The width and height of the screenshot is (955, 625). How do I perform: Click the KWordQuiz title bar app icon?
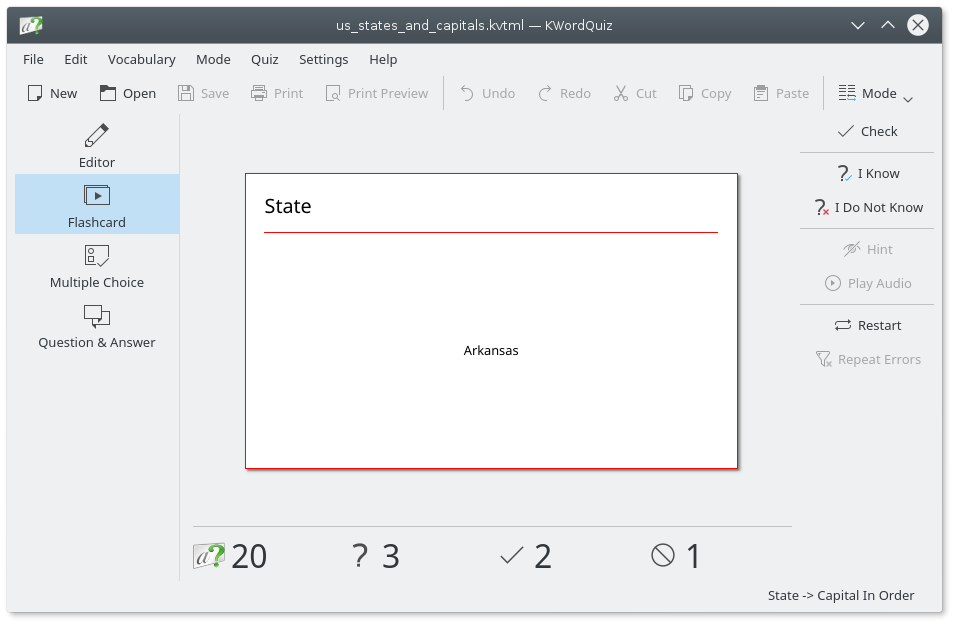pyautogui.click(x=31, y=25)
